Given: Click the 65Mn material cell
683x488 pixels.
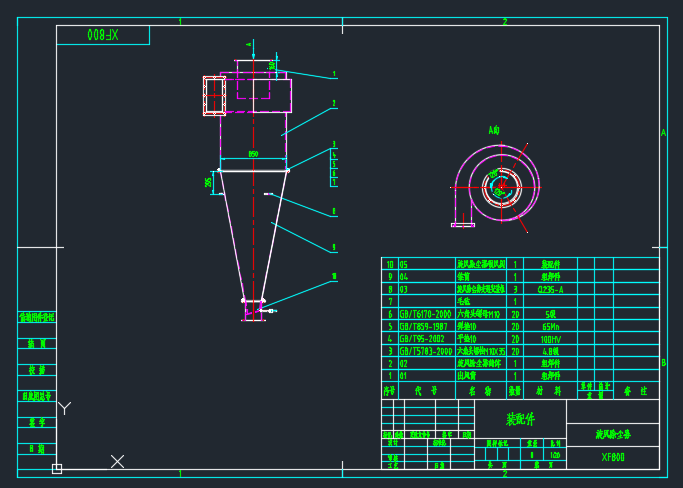Looking at the screenshot, I should [x=551, y=326].
